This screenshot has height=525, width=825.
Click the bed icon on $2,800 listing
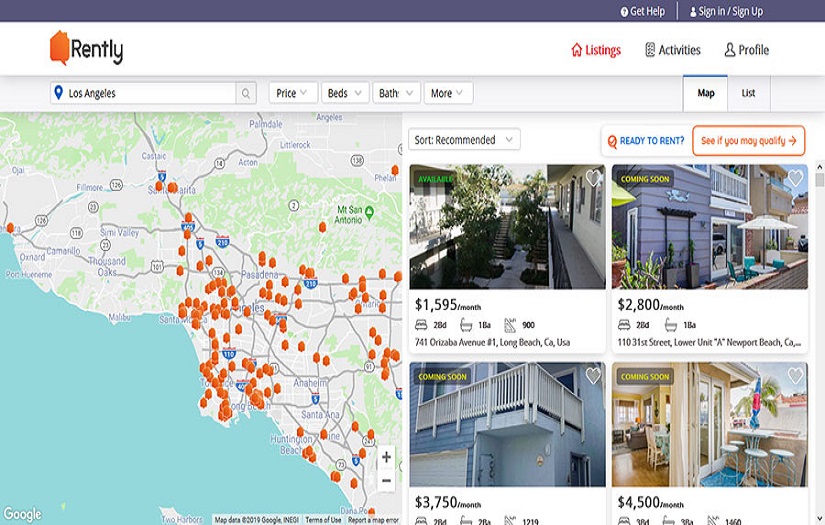(x=624, y=325)
